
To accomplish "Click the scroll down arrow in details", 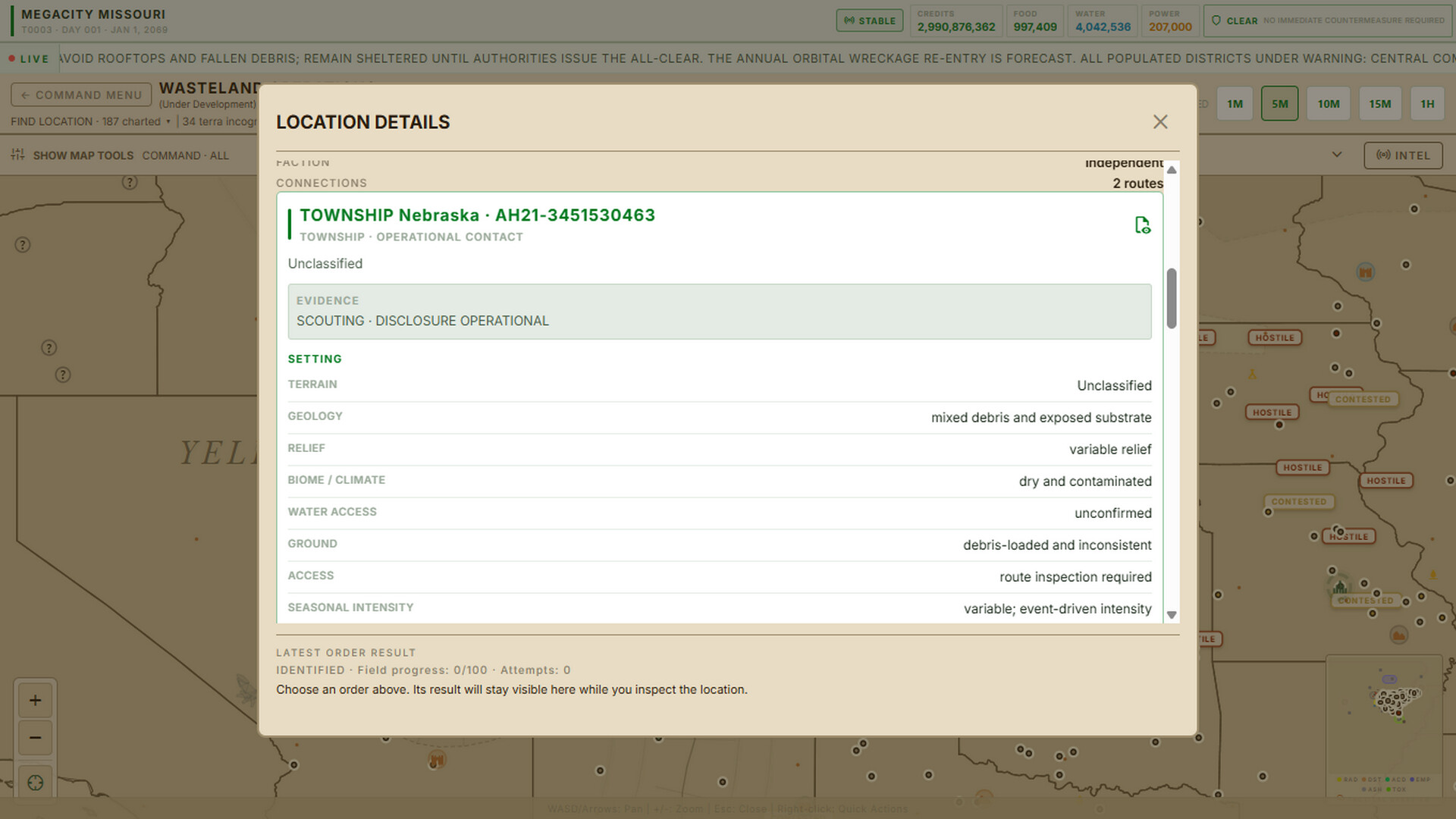I will [x=1172, y=615].
